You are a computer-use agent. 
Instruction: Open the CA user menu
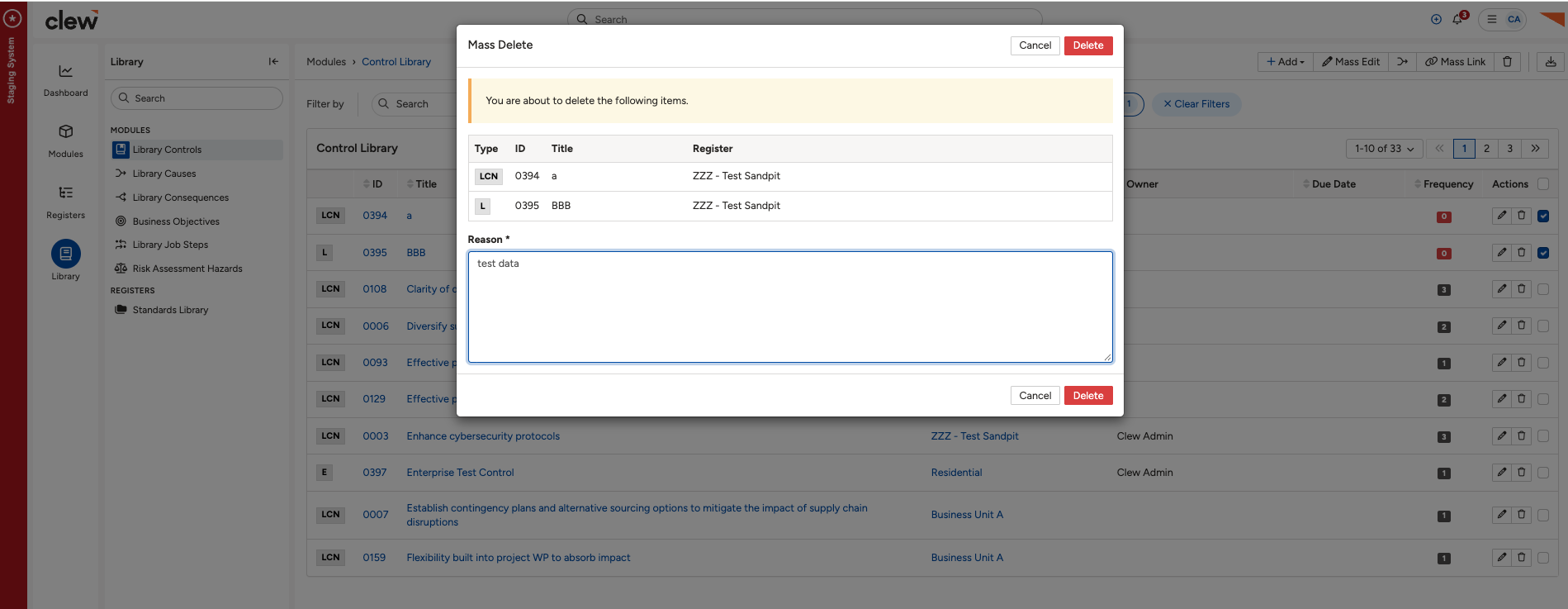click(1503, 19)
